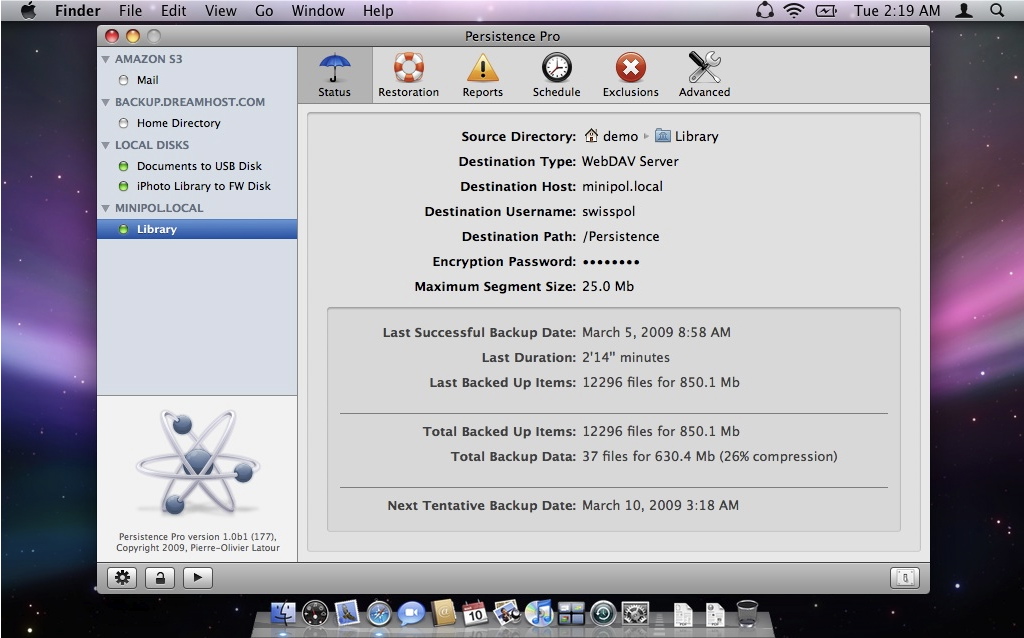Screen dimensions: 1024x638
Task: Click the light-switch button in bottom bar
Action: point(905,577)
